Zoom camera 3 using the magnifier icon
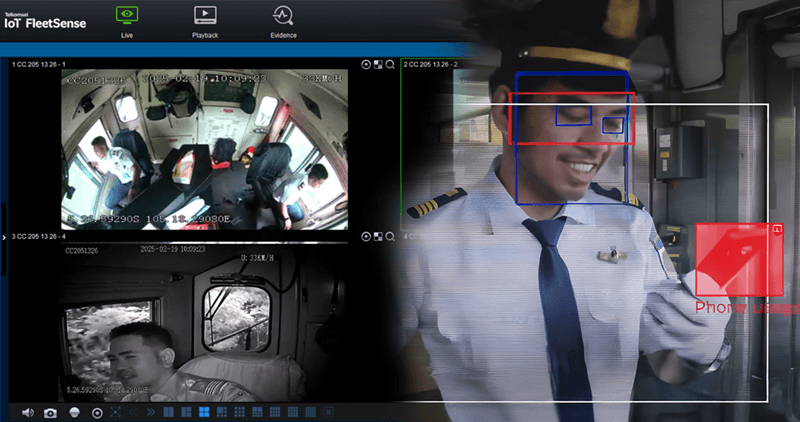This screenshot has width=800, height=422. coord(390,236)
